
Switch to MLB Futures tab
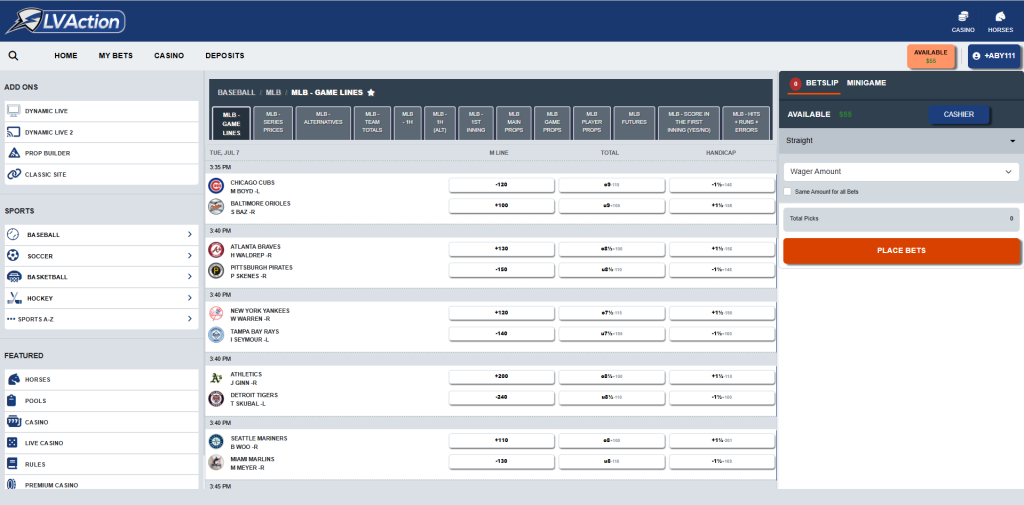click(634, 122)
